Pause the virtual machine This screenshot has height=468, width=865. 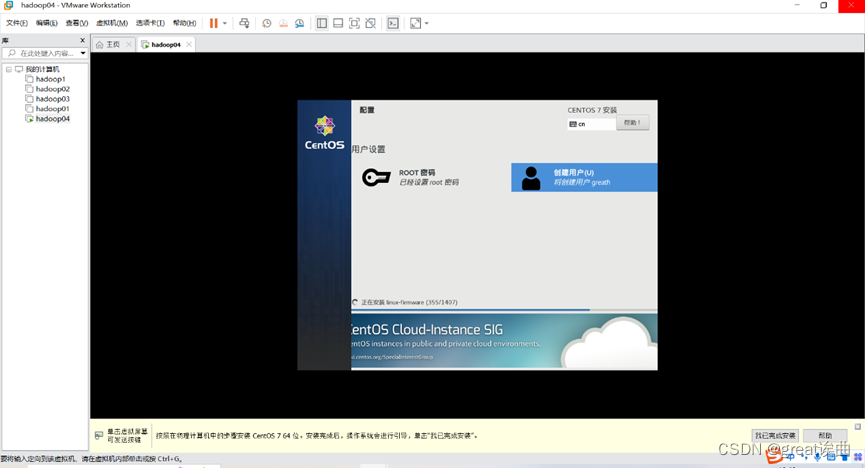213,23
